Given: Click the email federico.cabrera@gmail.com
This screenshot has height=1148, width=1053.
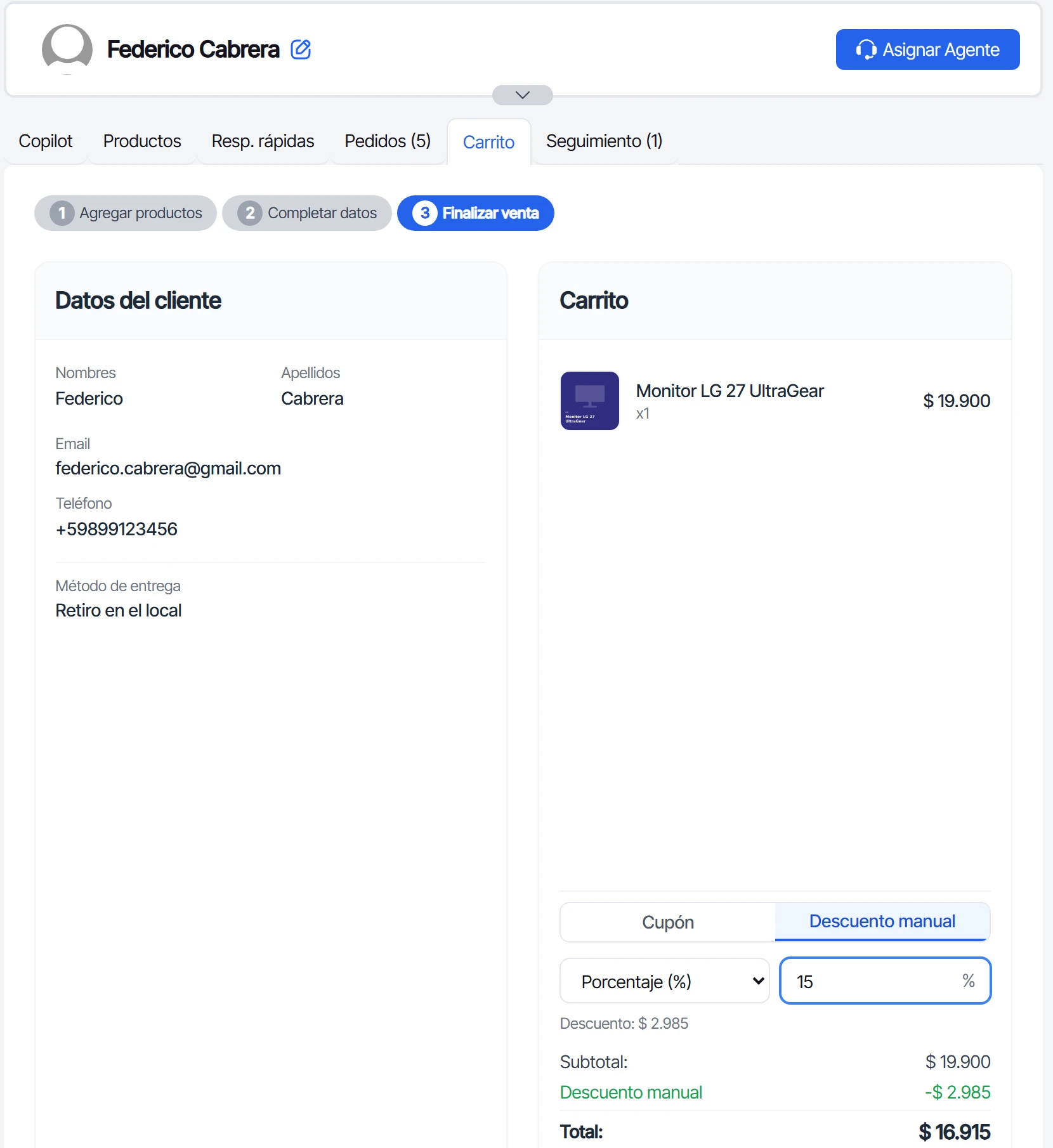Looking at the screenshot, I should tap(168, 469).
